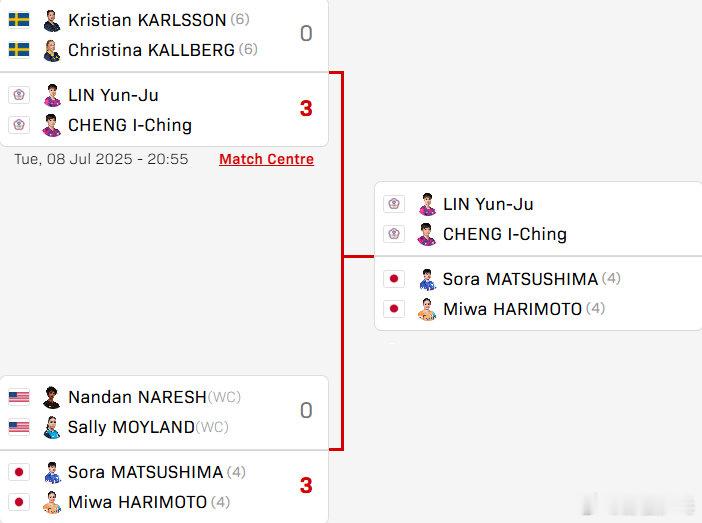Open the Match Centre link
This screenshot has height=523, width=702.
point(266,159)
